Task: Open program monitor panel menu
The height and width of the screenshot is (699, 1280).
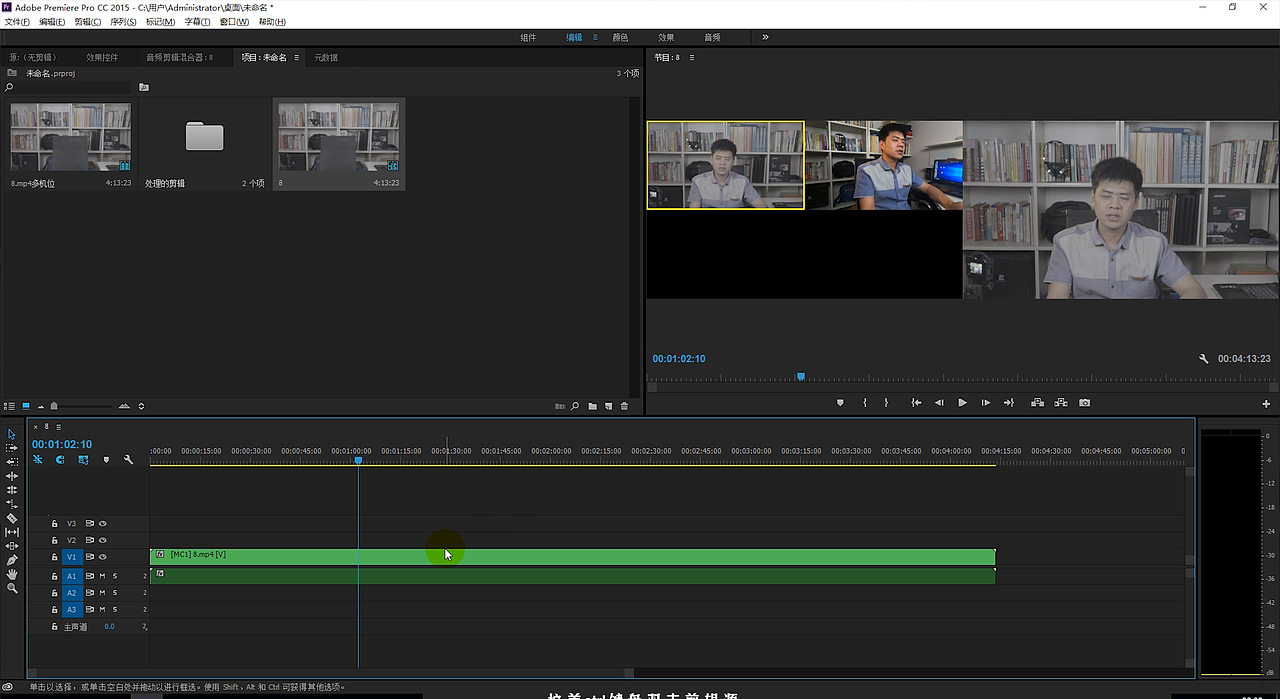Action: point(692,58)
